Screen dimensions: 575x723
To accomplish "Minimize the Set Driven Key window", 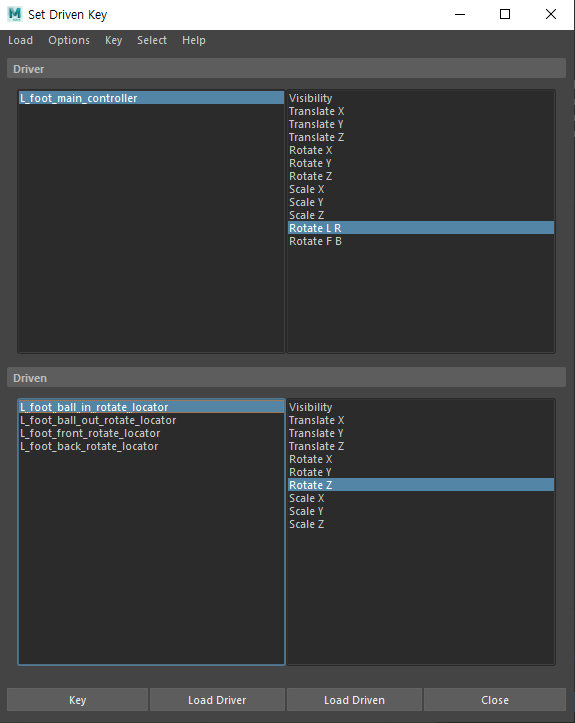I will click(460, 14).
